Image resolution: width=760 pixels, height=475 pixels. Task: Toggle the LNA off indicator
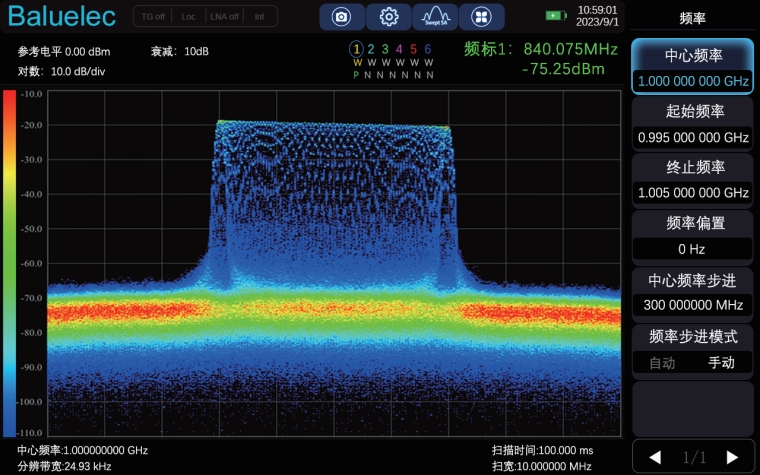[224, 17]
